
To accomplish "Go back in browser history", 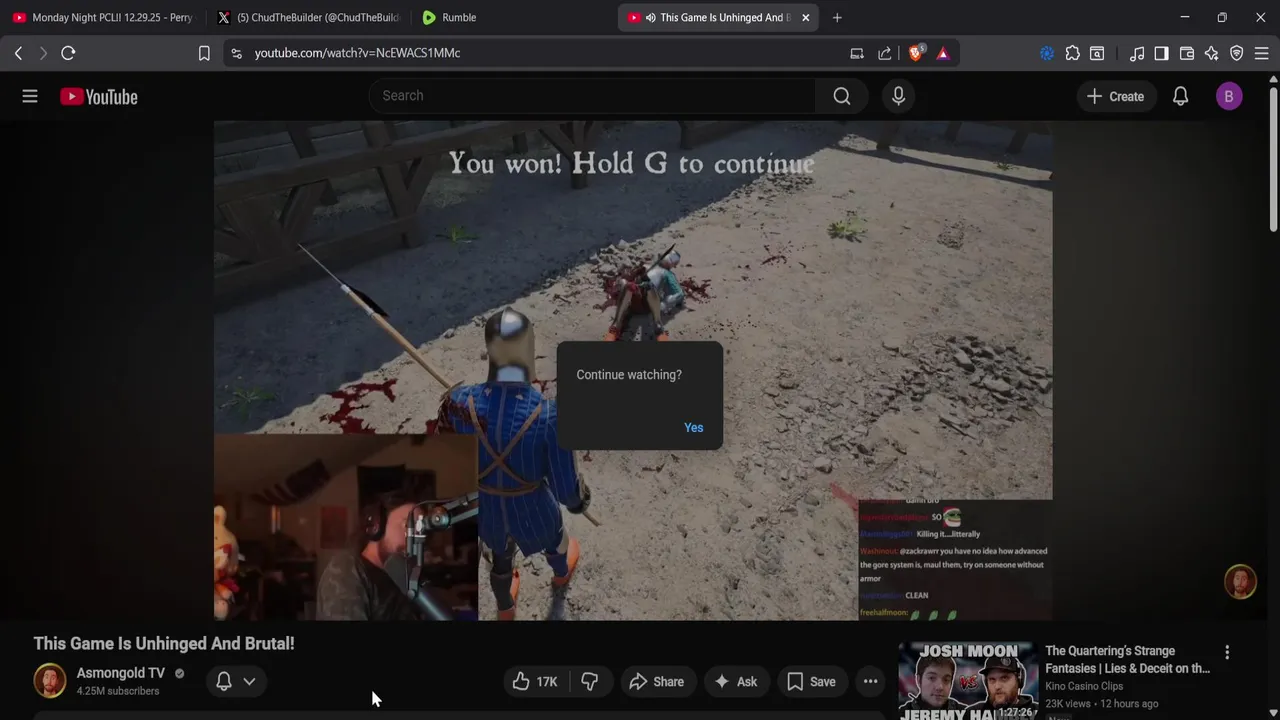I will click(x=18, y=53).
